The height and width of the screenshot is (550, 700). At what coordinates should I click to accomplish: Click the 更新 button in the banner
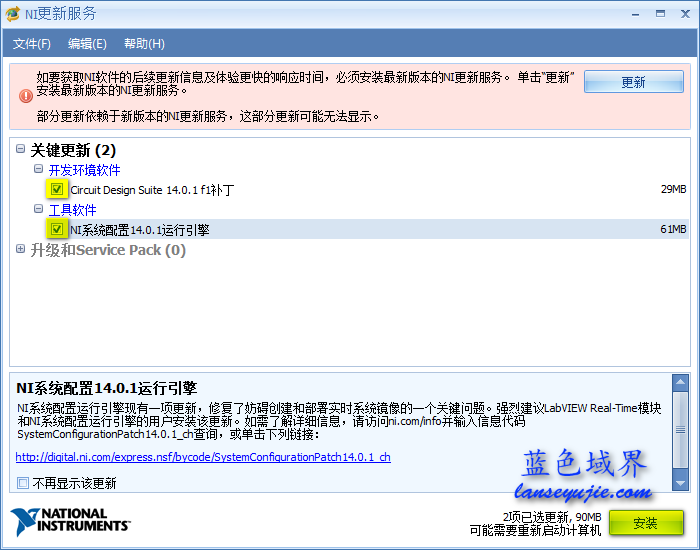pos(633,82)
